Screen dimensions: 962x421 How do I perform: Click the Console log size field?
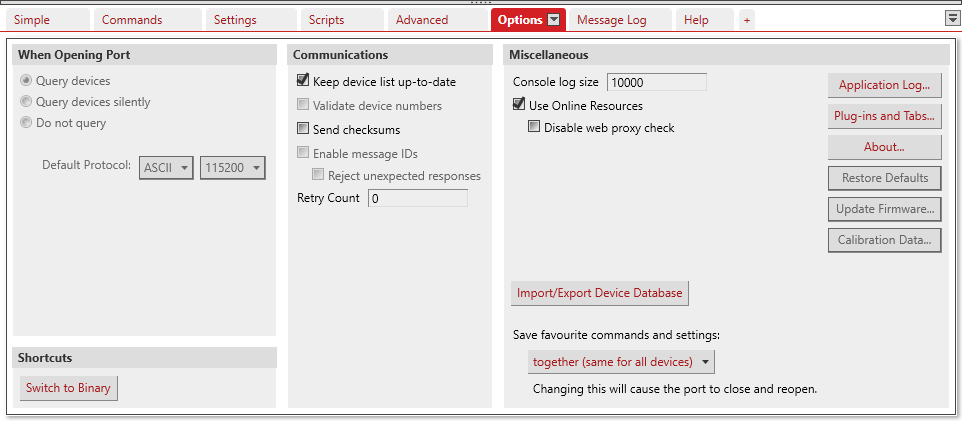tap(656, 82)
